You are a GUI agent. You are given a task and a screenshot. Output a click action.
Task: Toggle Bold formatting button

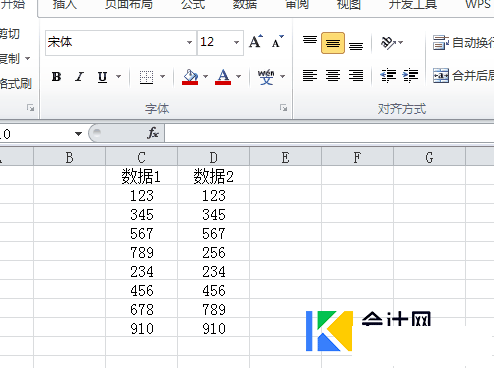click(x=57, y=77)
